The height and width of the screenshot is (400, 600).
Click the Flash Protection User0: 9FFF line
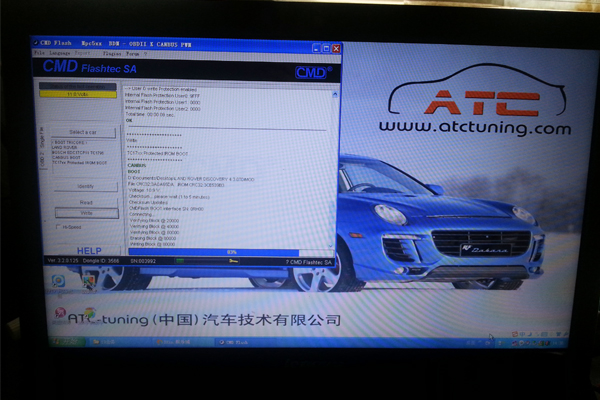click(x=163, y=96)
